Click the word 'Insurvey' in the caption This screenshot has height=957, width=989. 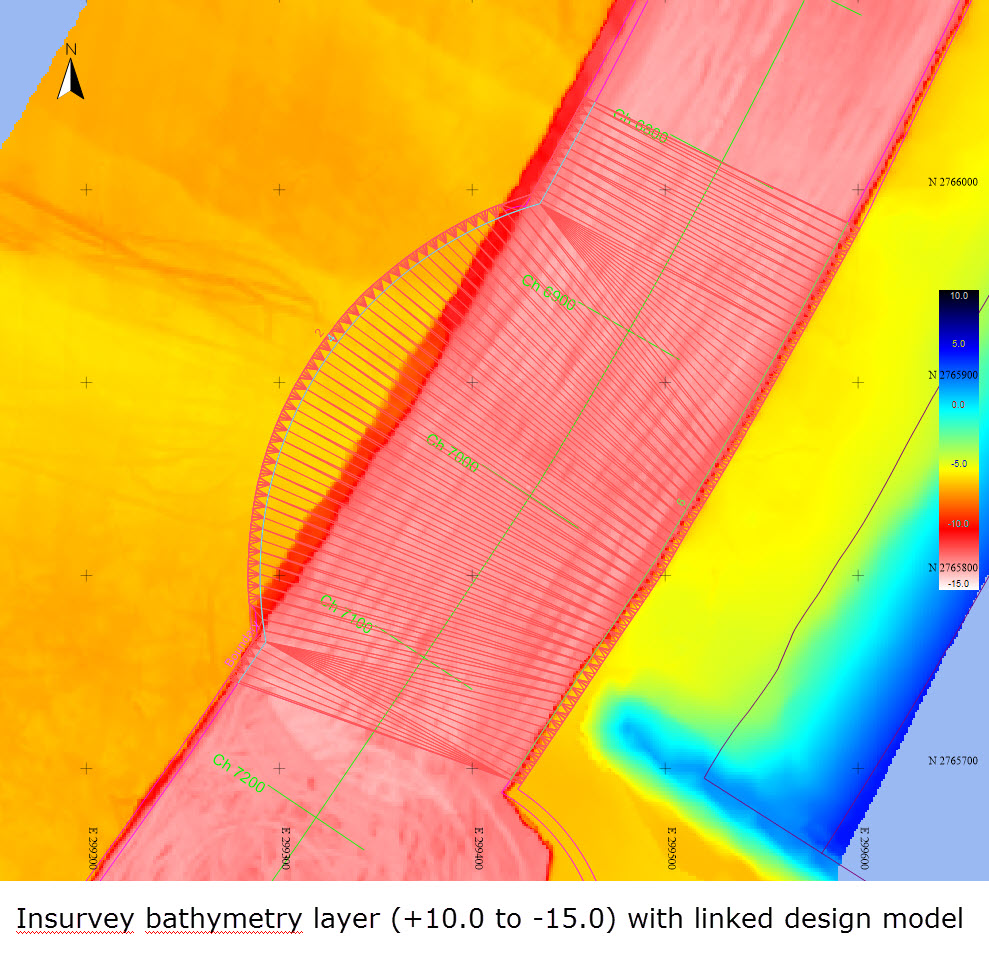point(75,920)
